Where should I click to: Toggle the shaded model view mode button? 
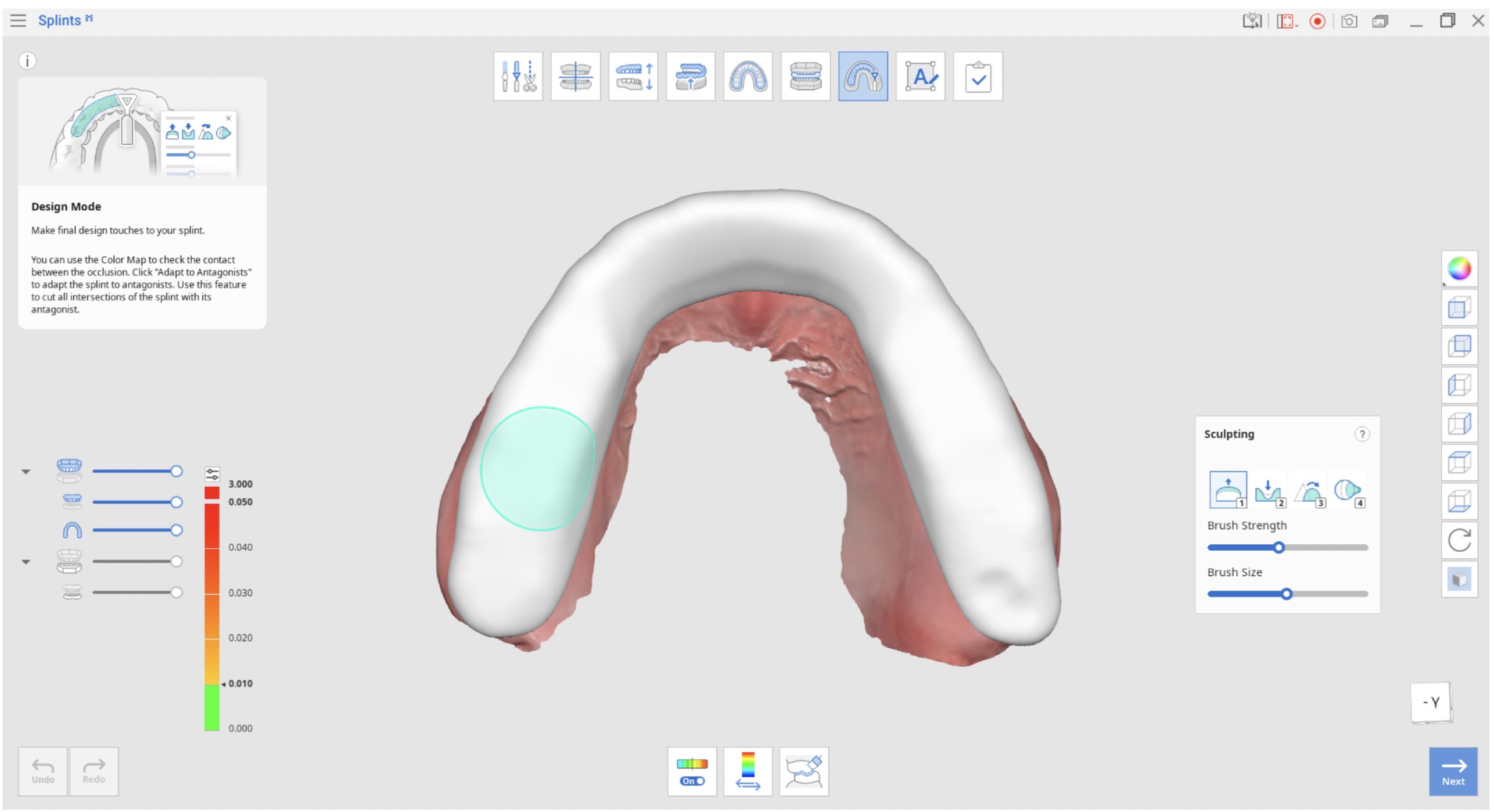[x=1459, y=580]
